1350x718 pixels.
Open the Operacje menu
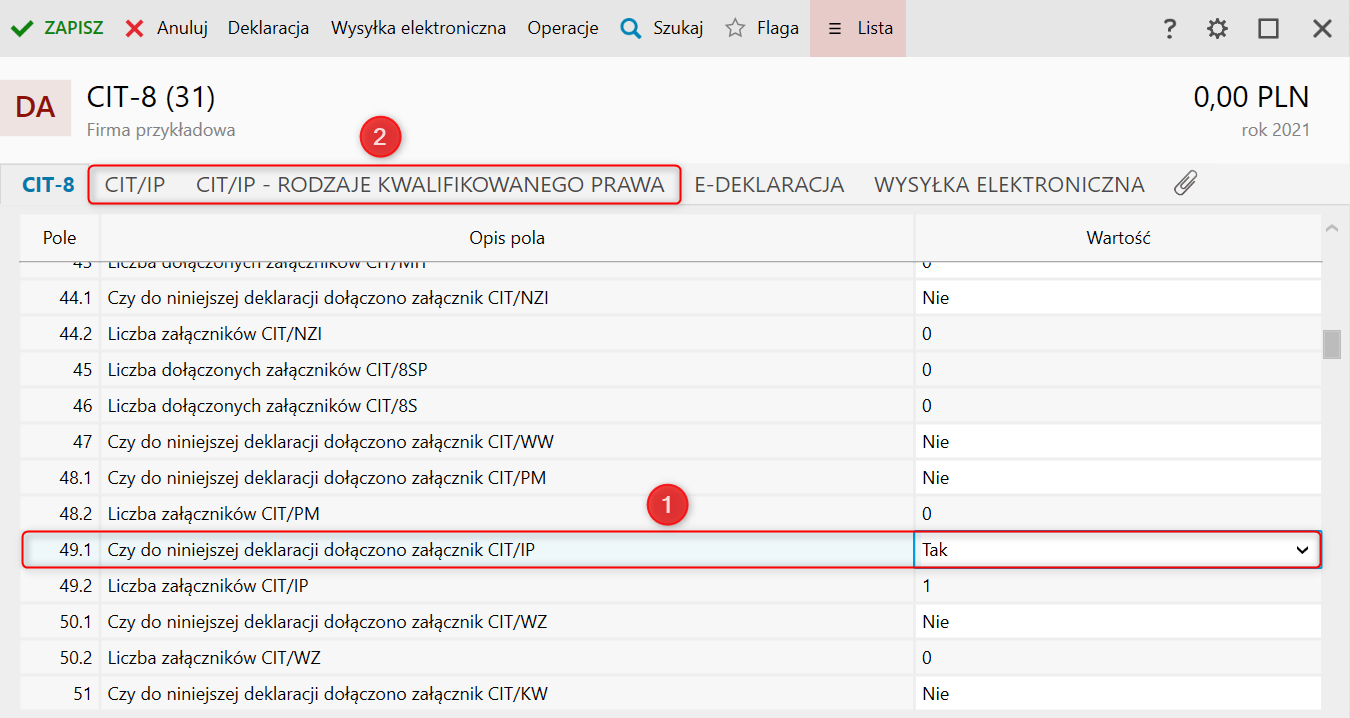coord(563,28)
